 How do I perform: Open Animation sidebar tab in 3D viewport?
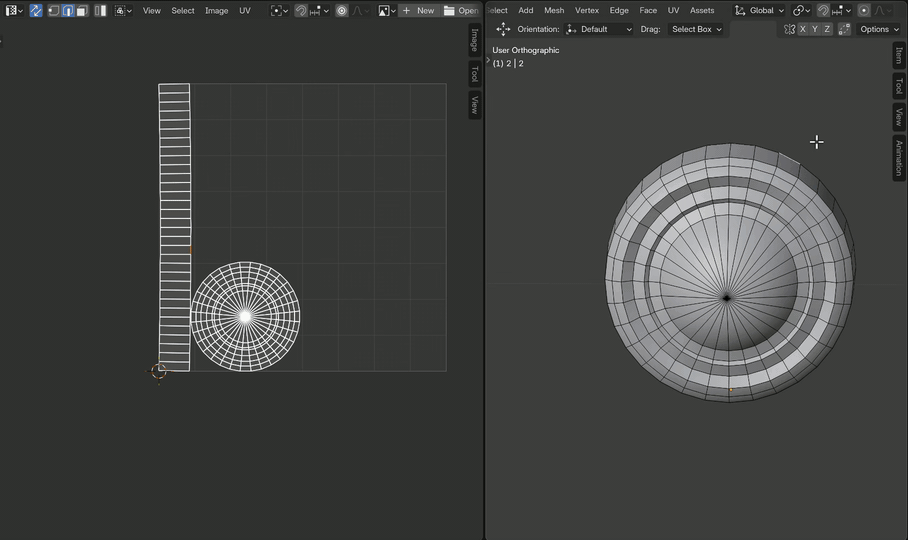899,158
